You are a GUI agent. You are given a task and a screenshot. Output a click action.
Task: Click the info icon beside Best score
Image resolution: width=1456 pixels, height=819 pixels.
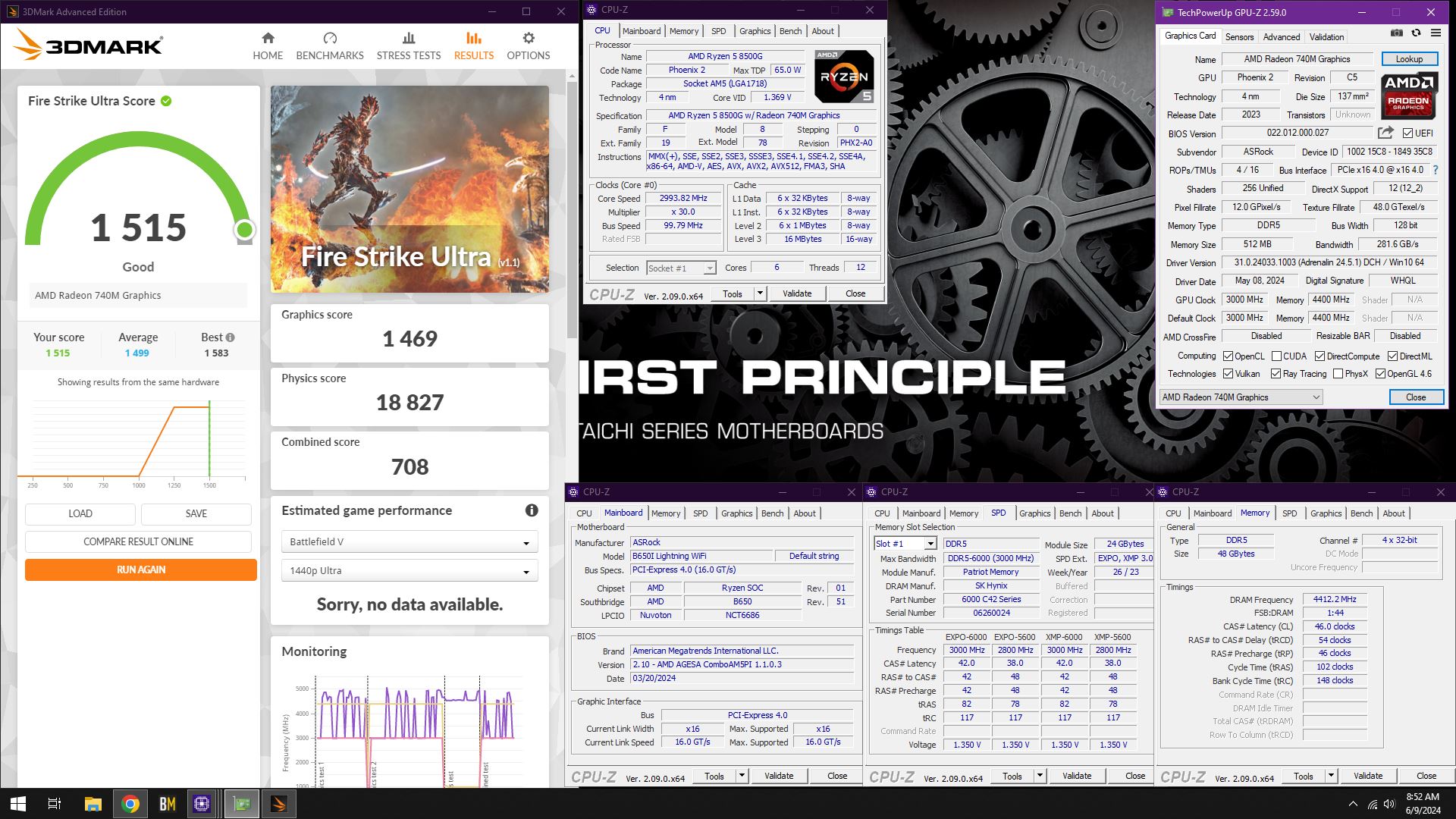point(230,337)
